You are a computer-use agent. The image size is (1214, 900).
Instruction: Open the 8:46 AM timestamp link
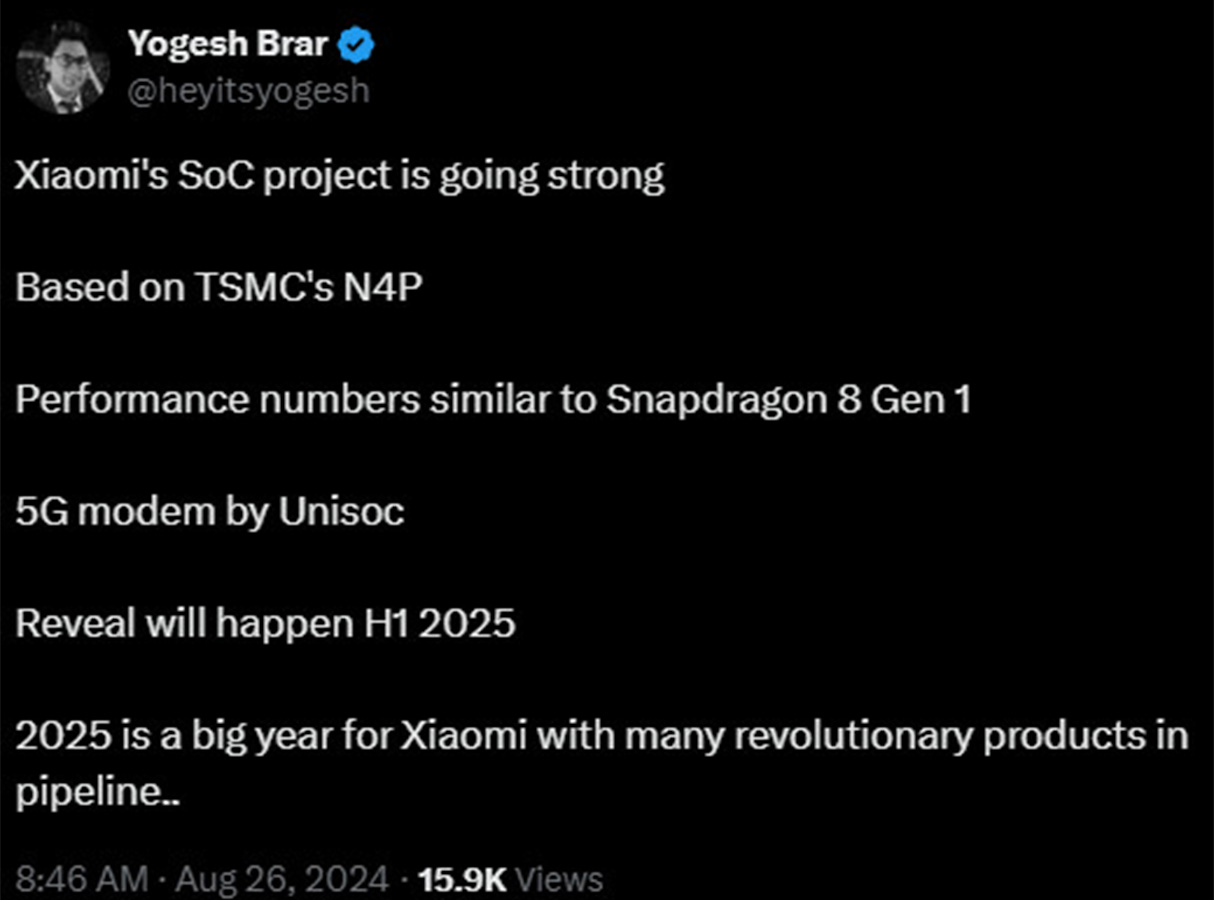click(83, 879)
